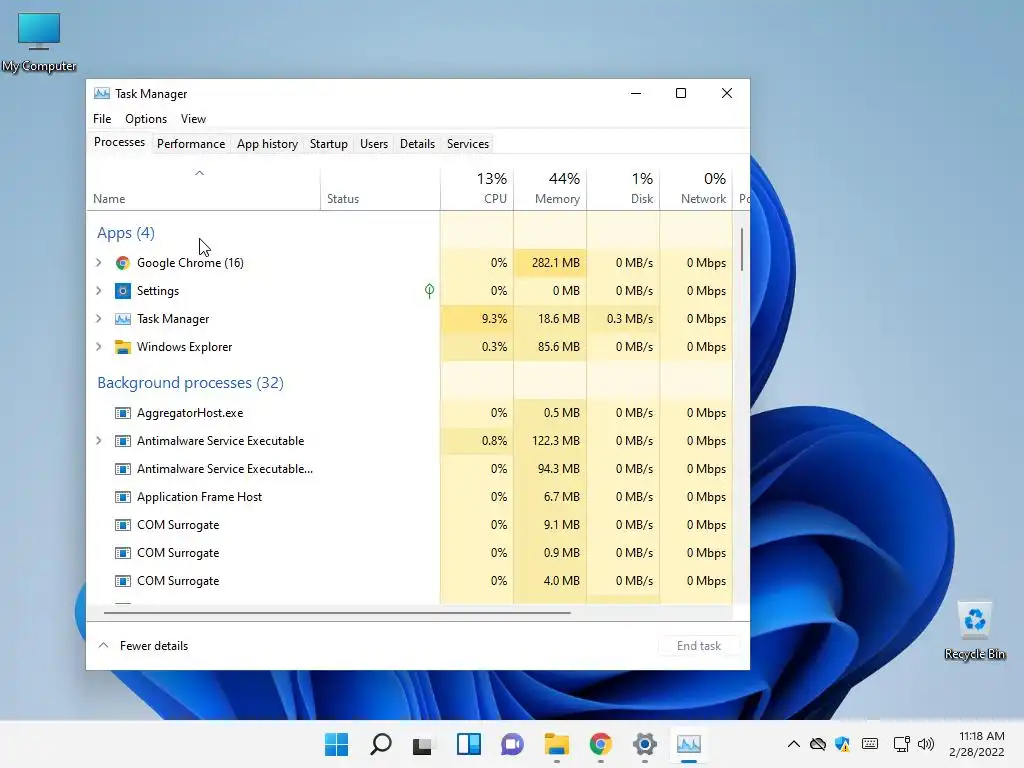Click the network tray icon
This screenshot has width=1024, height=768.
(901, 744)
